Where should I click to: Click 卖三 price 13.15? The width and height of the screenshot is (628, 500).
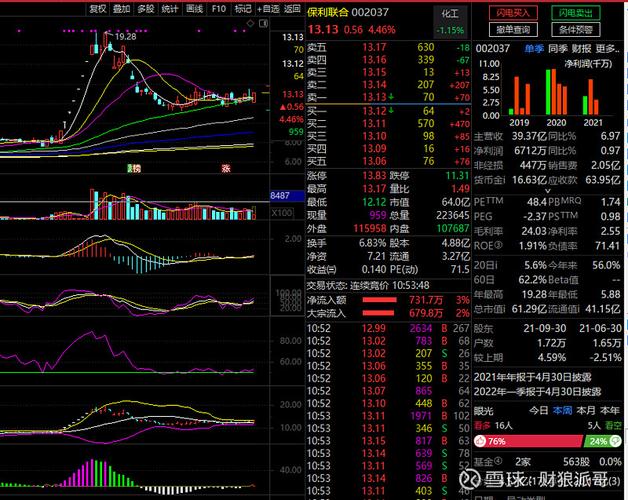(x=374, y=73)
